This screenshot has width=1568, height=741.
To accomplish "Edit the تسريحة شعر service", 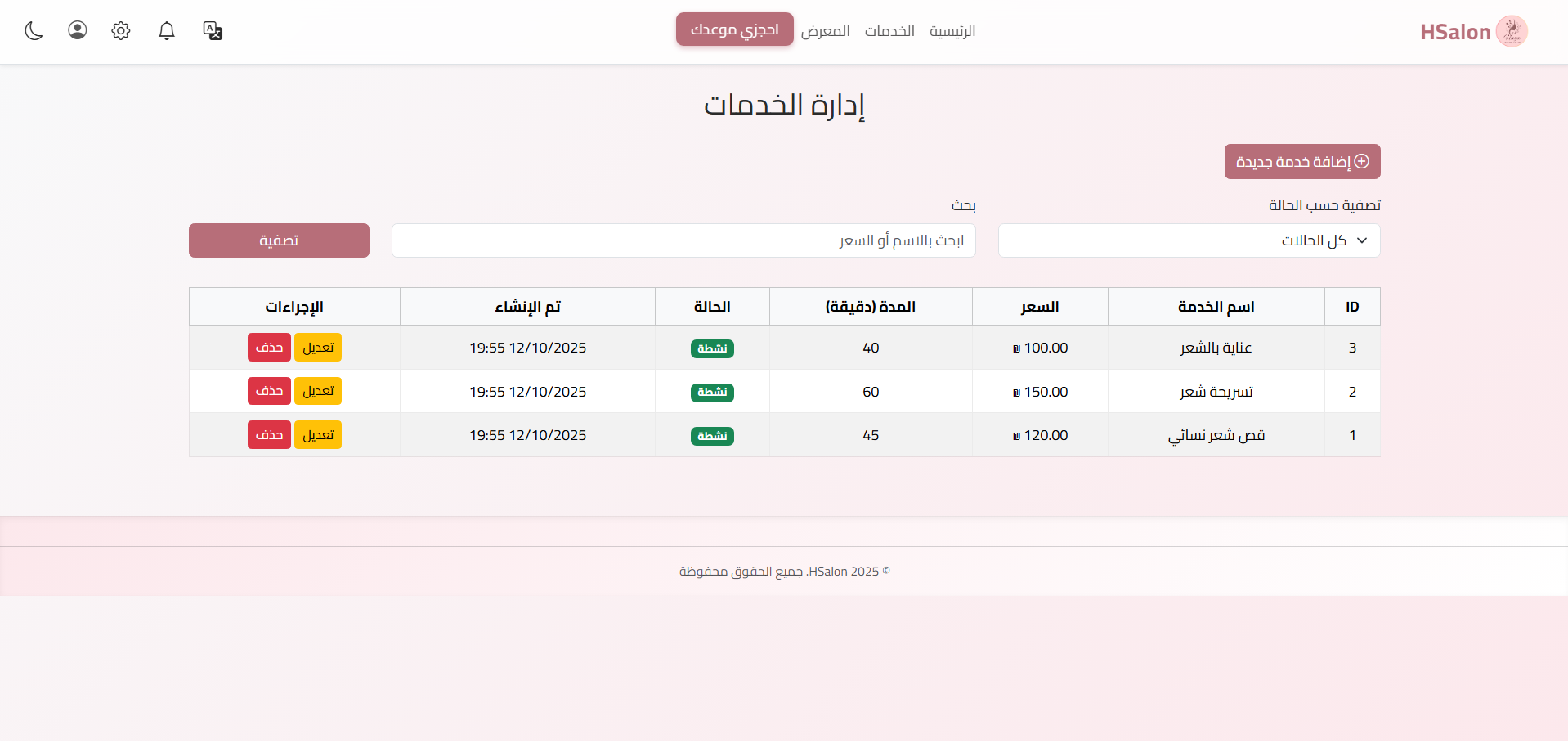I will (x=318, y=391).
